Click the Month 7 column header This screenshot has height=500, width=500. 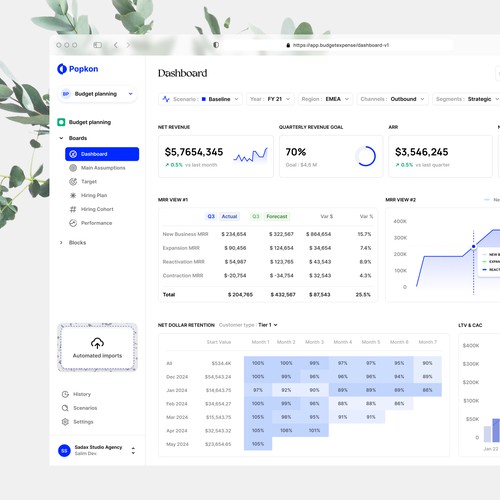428,342
